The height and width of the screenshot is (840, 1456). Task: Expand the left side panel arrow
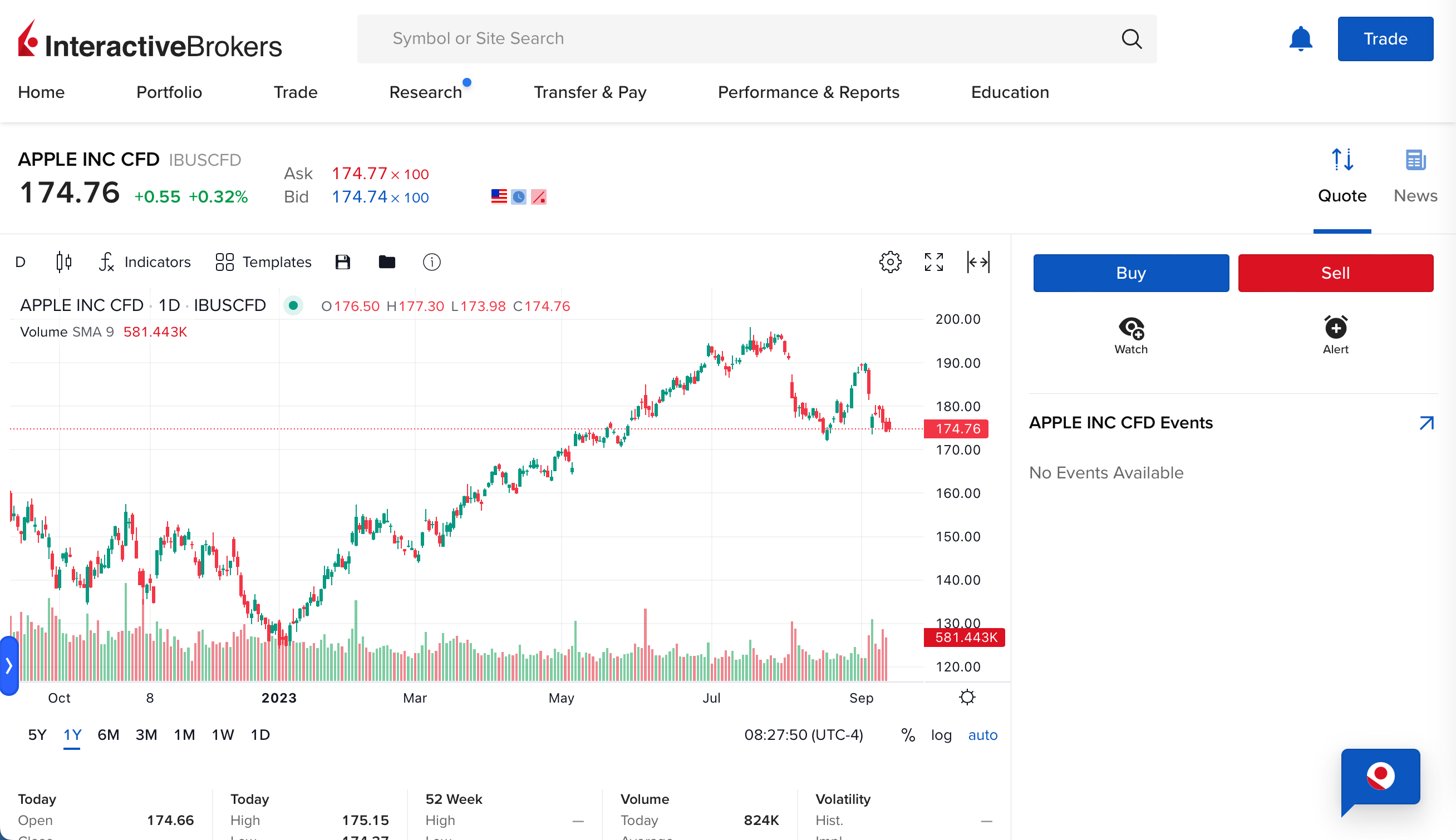click(9, 666)
